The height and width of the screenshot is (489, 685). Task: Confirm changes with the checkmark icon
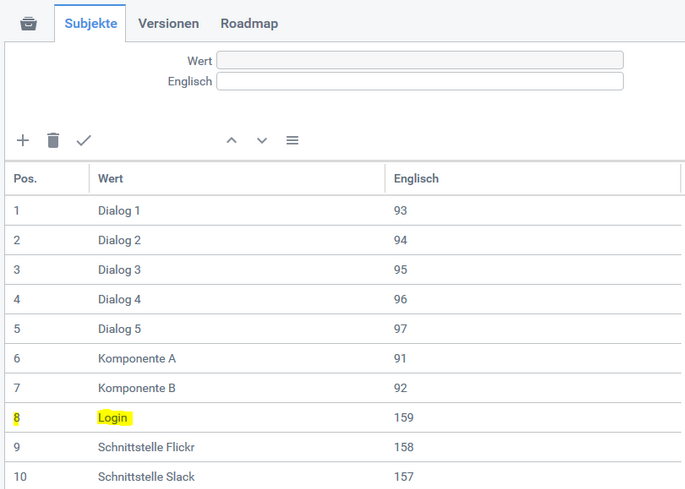[84, 140]
